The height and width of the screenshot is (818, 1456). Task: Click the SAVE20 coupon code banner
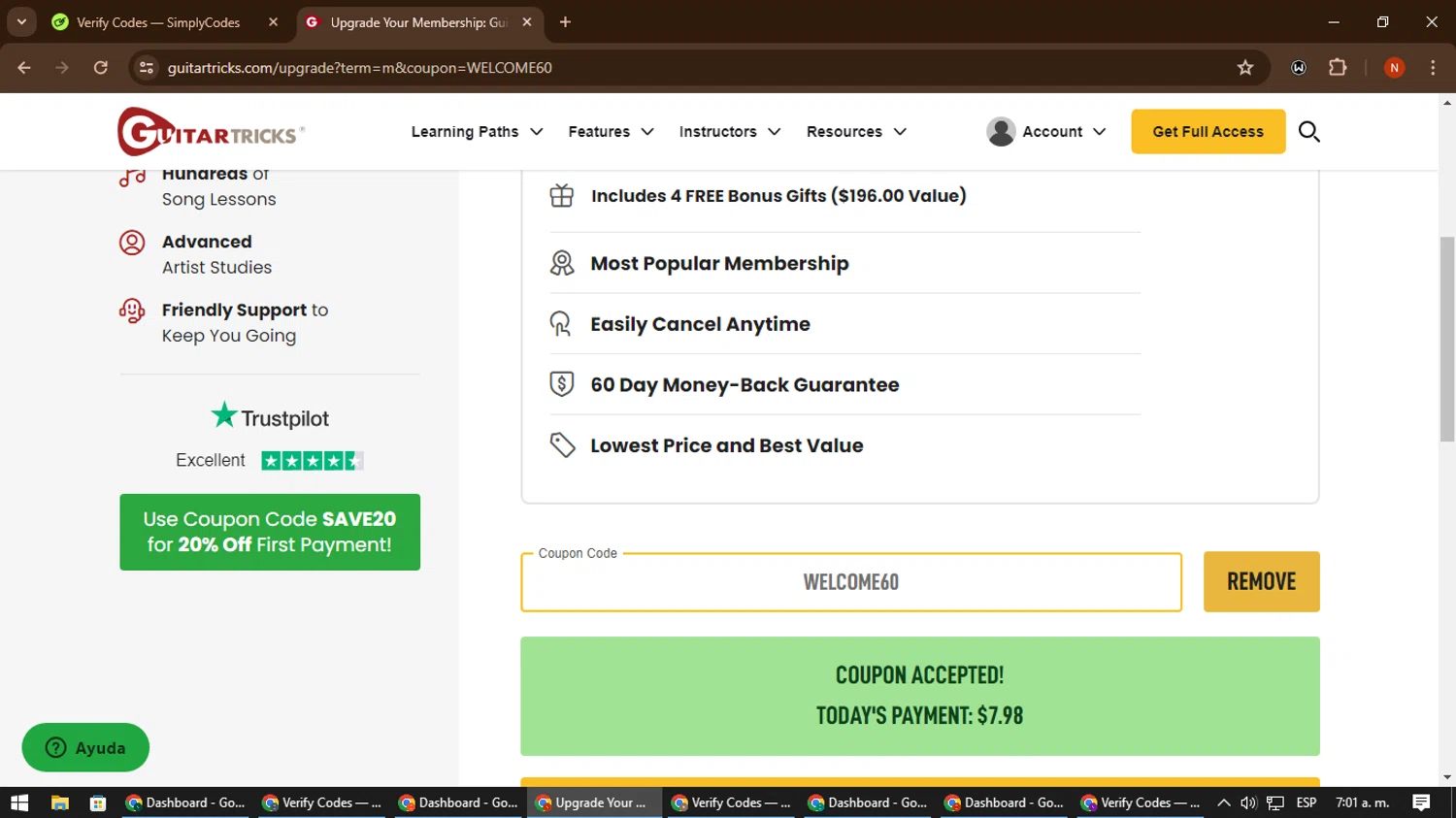(270, 532)
